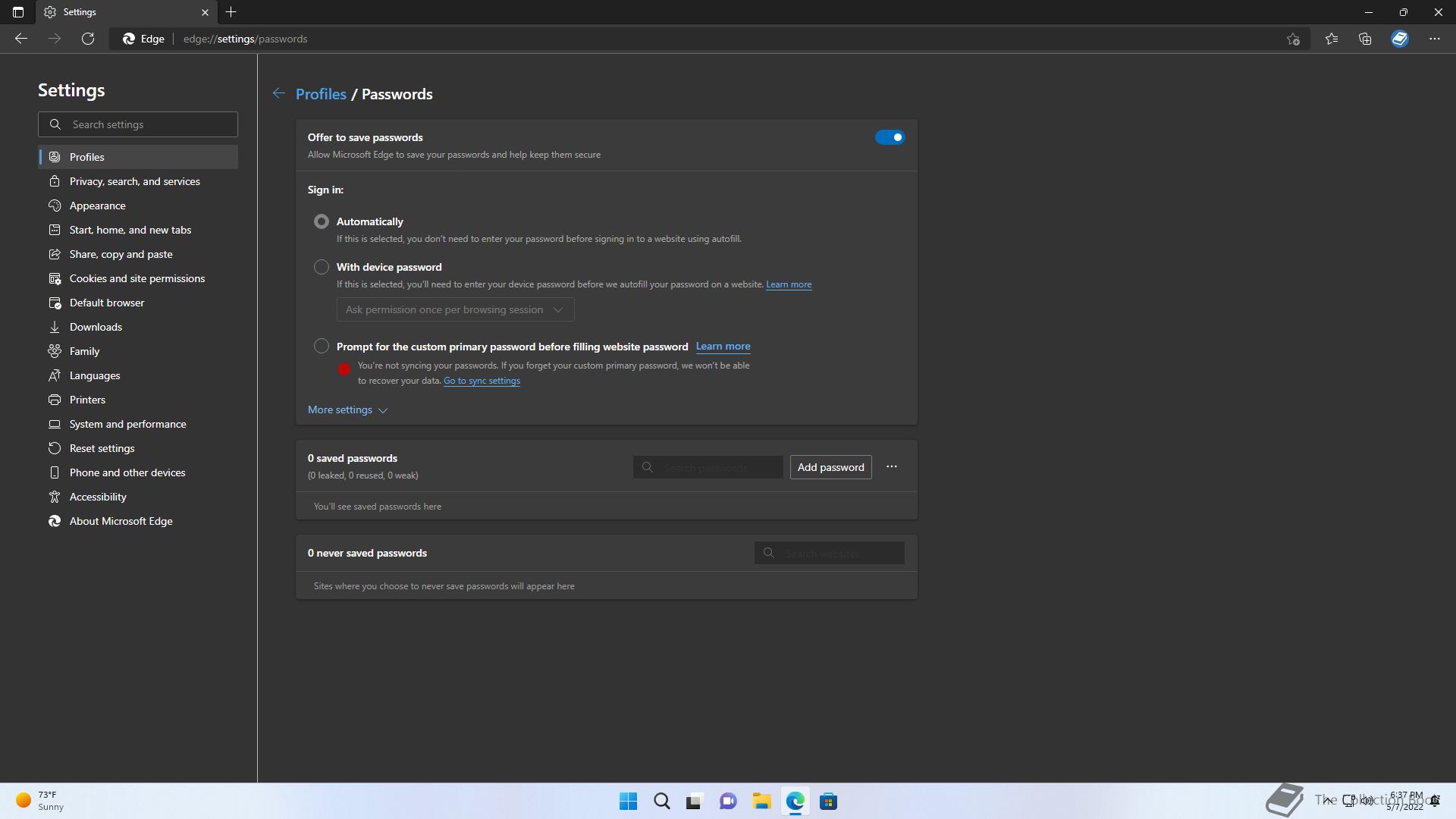Open Cookies and site permissions

coord(138,278)
